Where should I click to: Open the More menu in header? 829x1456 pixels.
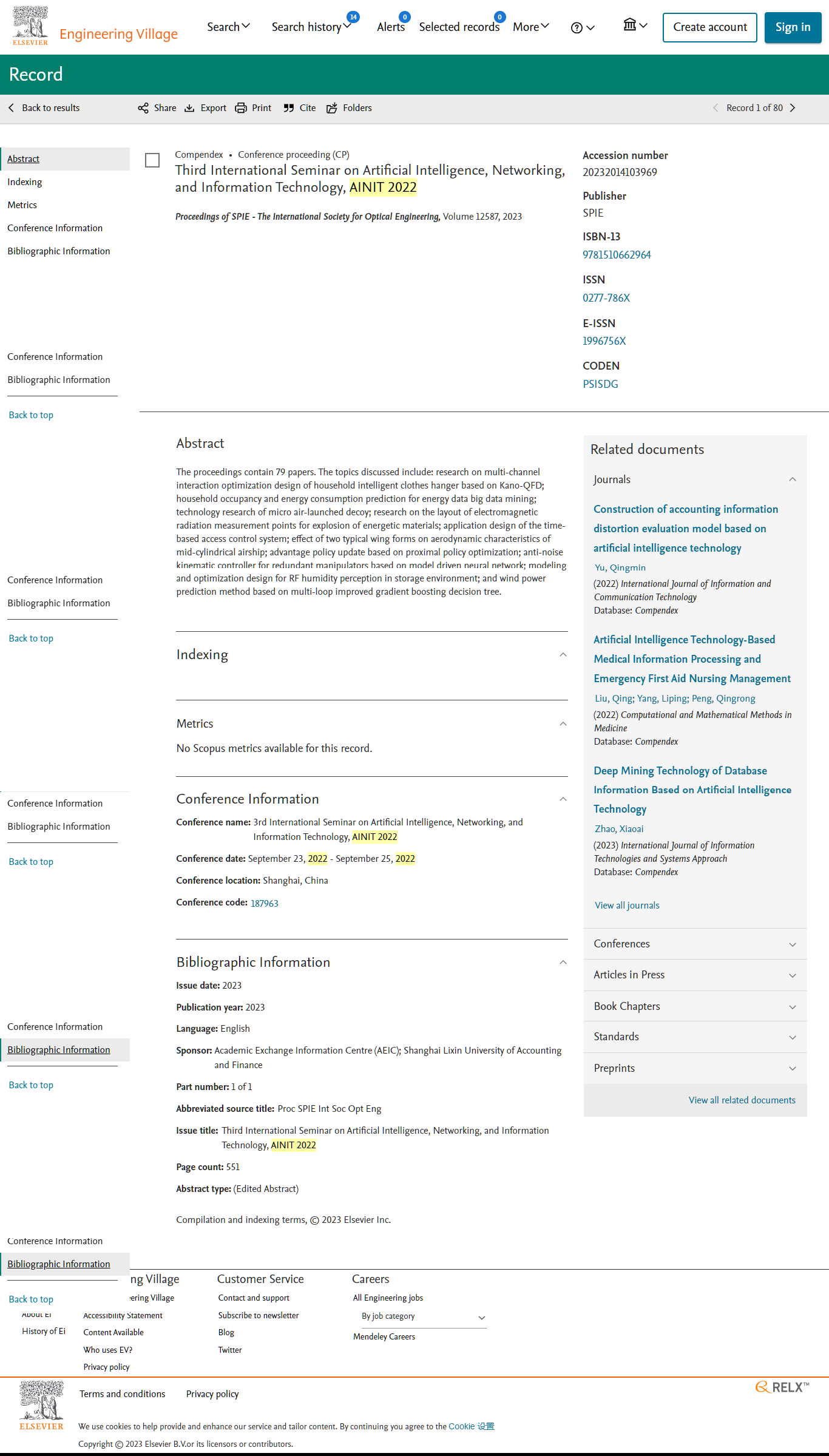(x=531, y=27)
